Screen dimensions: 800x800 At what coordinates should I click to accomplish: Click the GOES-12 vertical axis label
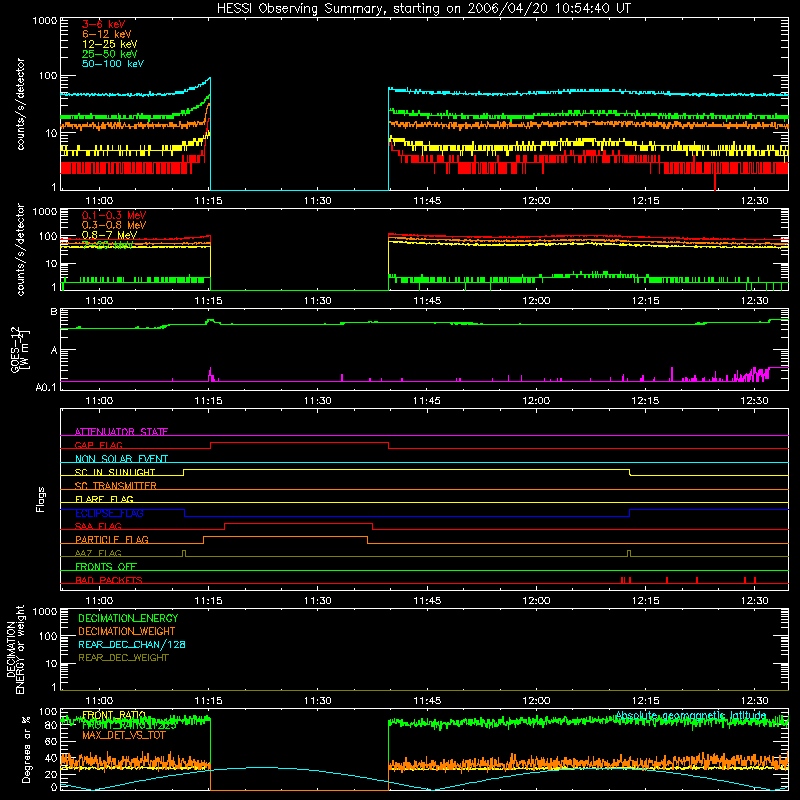pyautogui.click(x=19, y=349)
